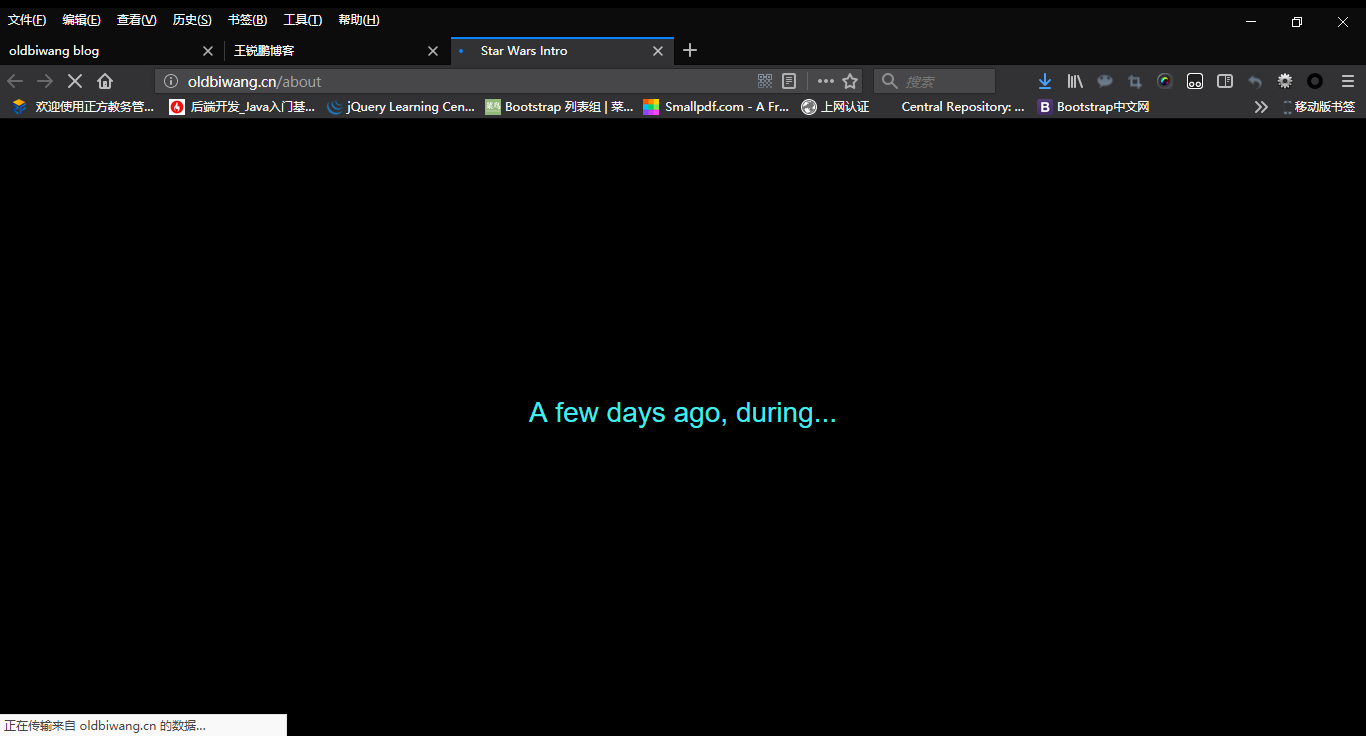This screenshot has height=736, width=1366.
Task: Open Bootstrap 列表组 bookmark
Action: 559,107
